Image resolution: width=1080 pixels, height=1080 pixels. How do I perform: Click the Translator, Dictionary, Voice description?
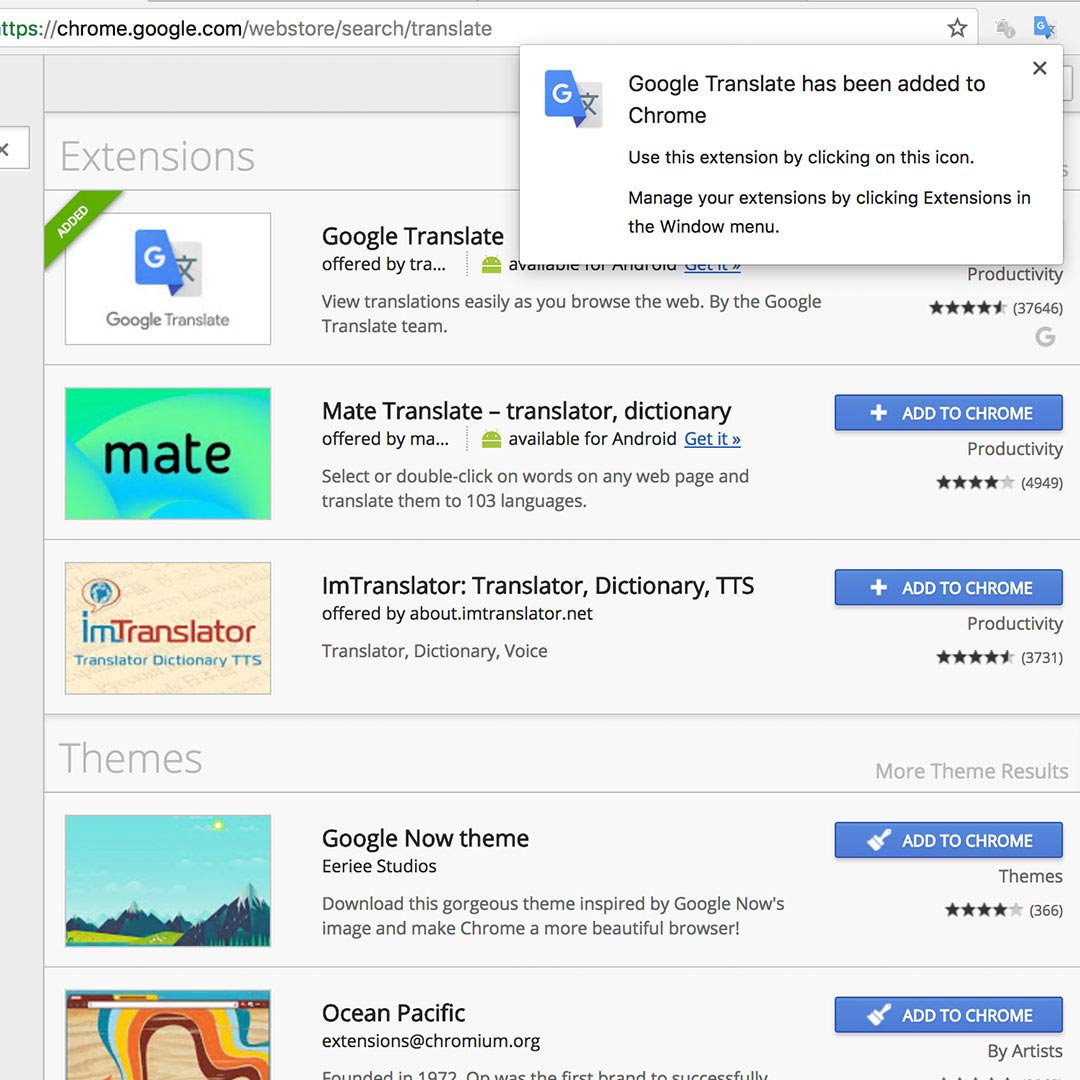pyautogui.click(x=435, y=651)
